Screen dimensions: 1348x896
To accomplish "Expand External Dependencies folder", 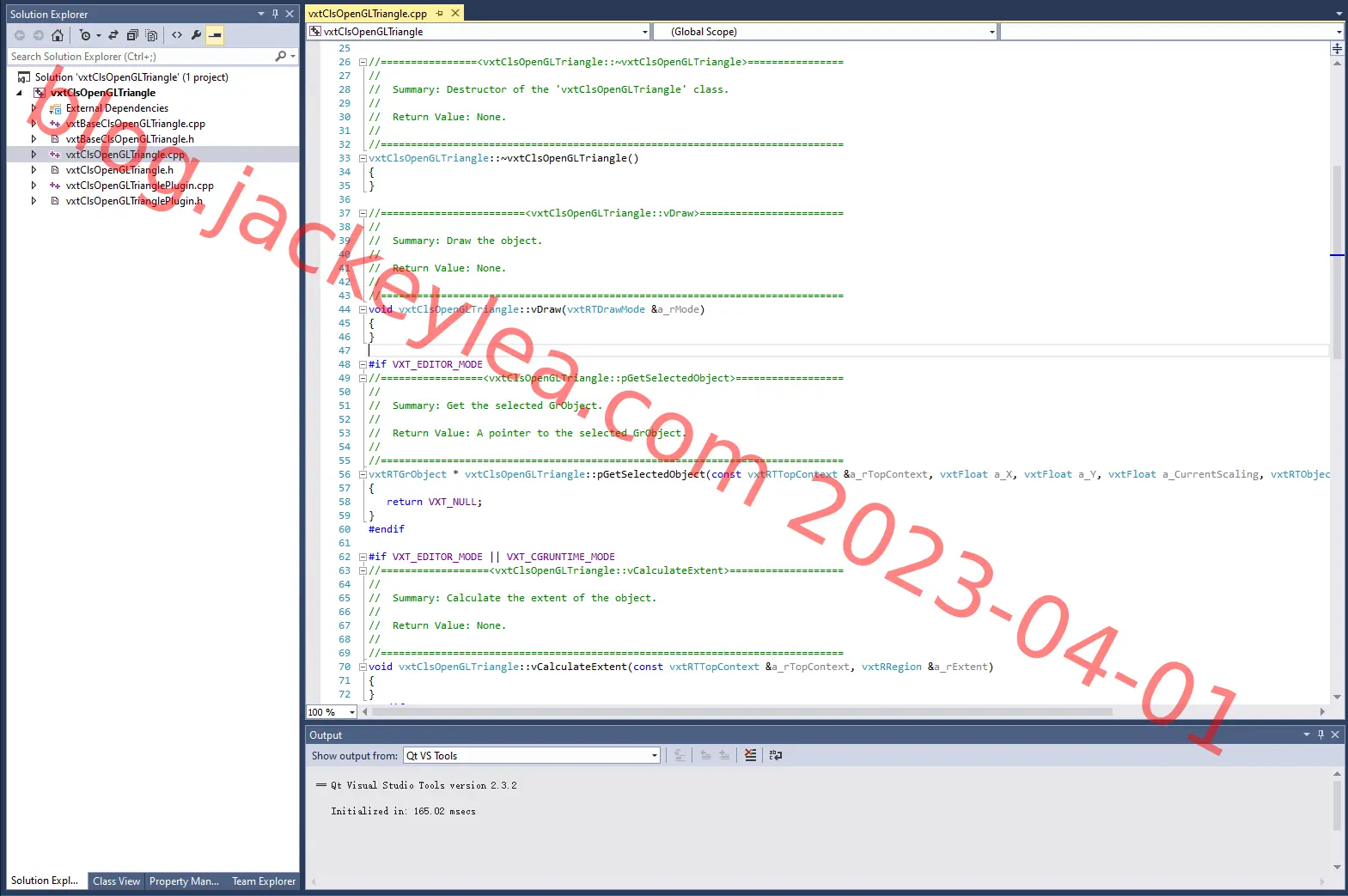I will tap(34, 108).
